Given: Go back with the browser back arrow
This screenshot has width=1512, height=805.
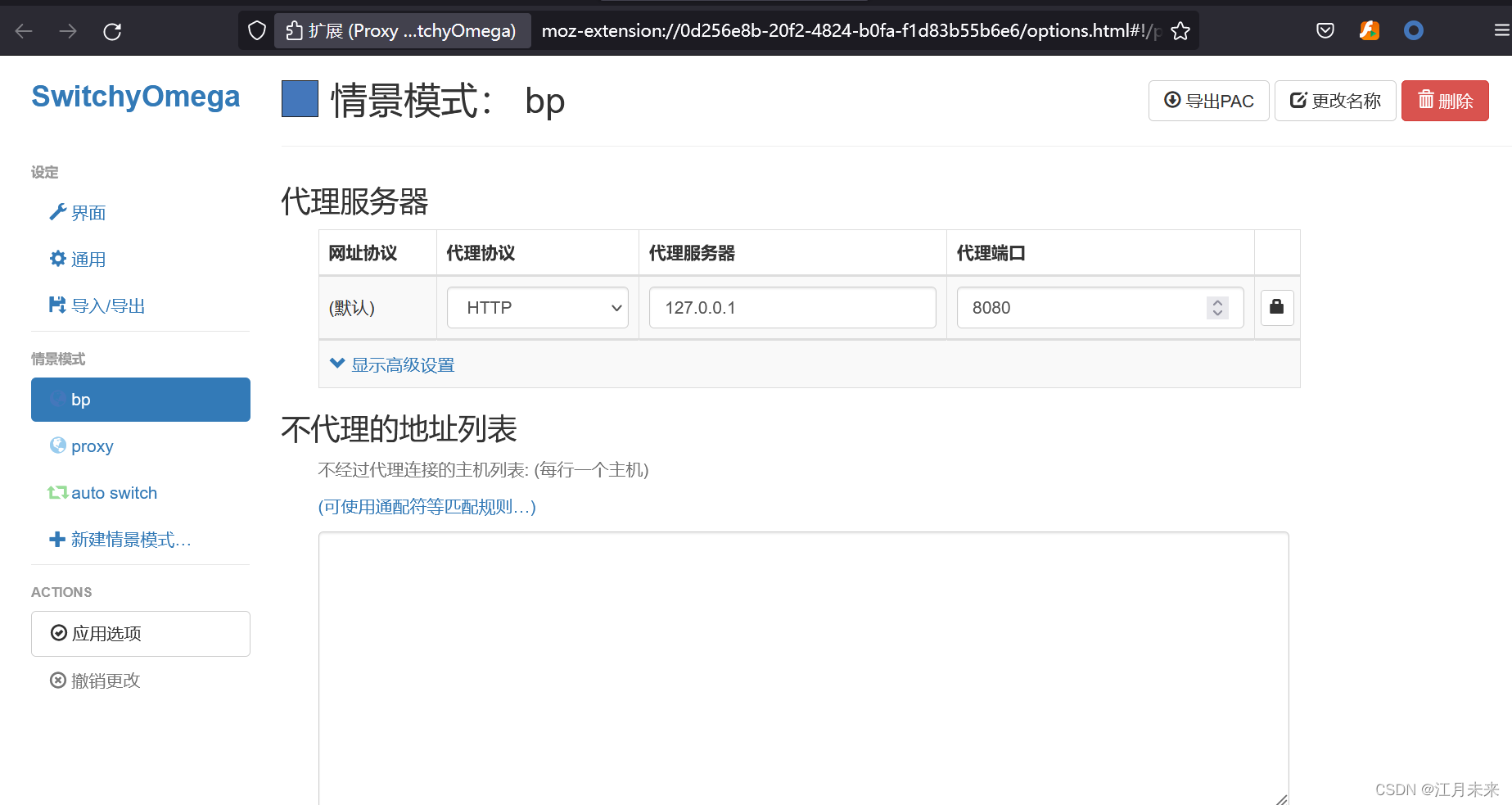Looking at the screenshot, I should pos(24,31).
